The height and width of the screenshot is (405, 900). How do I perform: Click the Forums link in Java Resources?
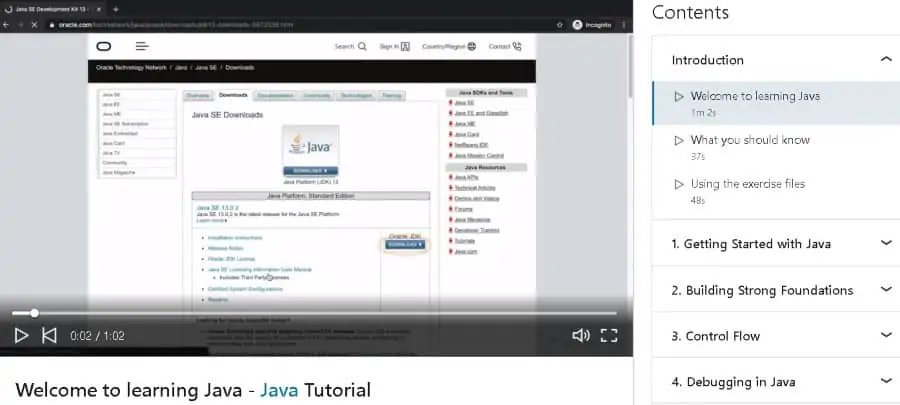463,209
